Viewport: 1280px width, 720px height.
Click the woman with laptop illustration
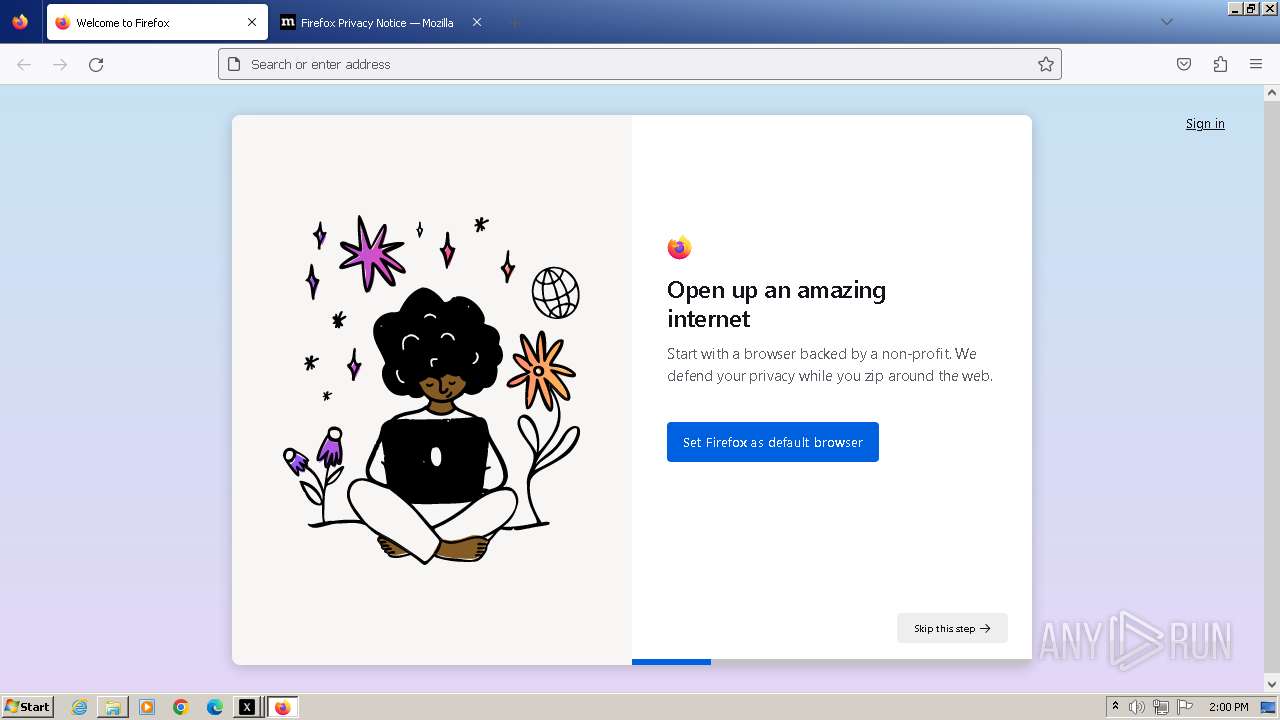coord(434,390)
